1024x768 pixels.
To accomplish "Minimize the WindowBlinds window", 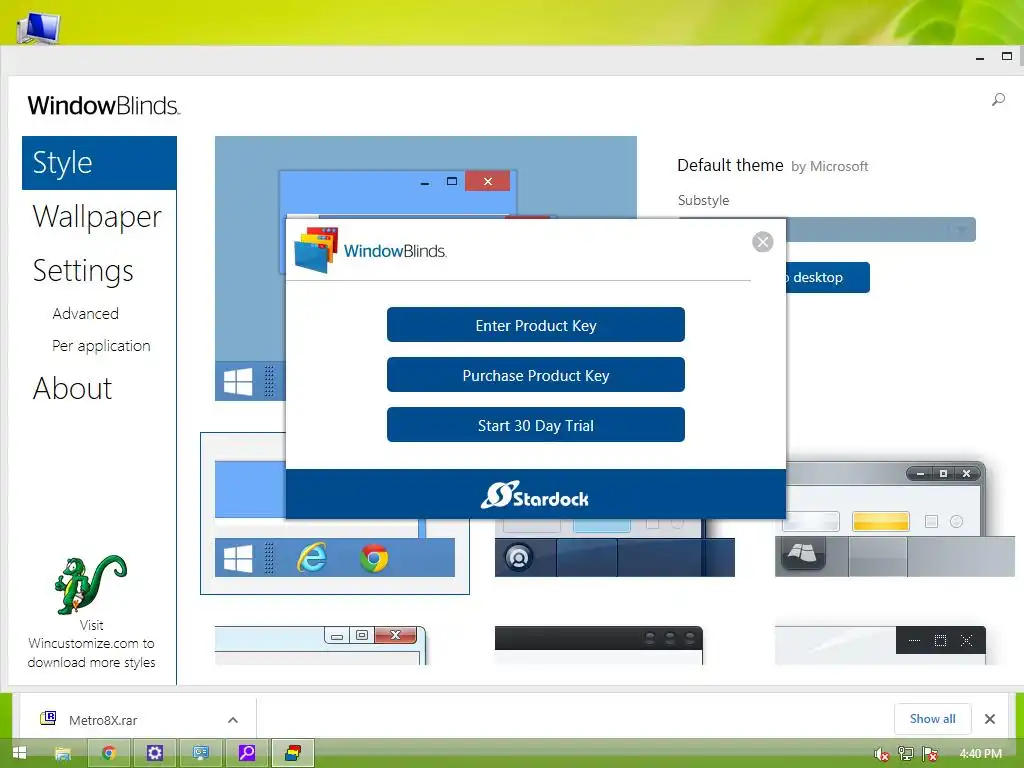I will pos(980,57).
